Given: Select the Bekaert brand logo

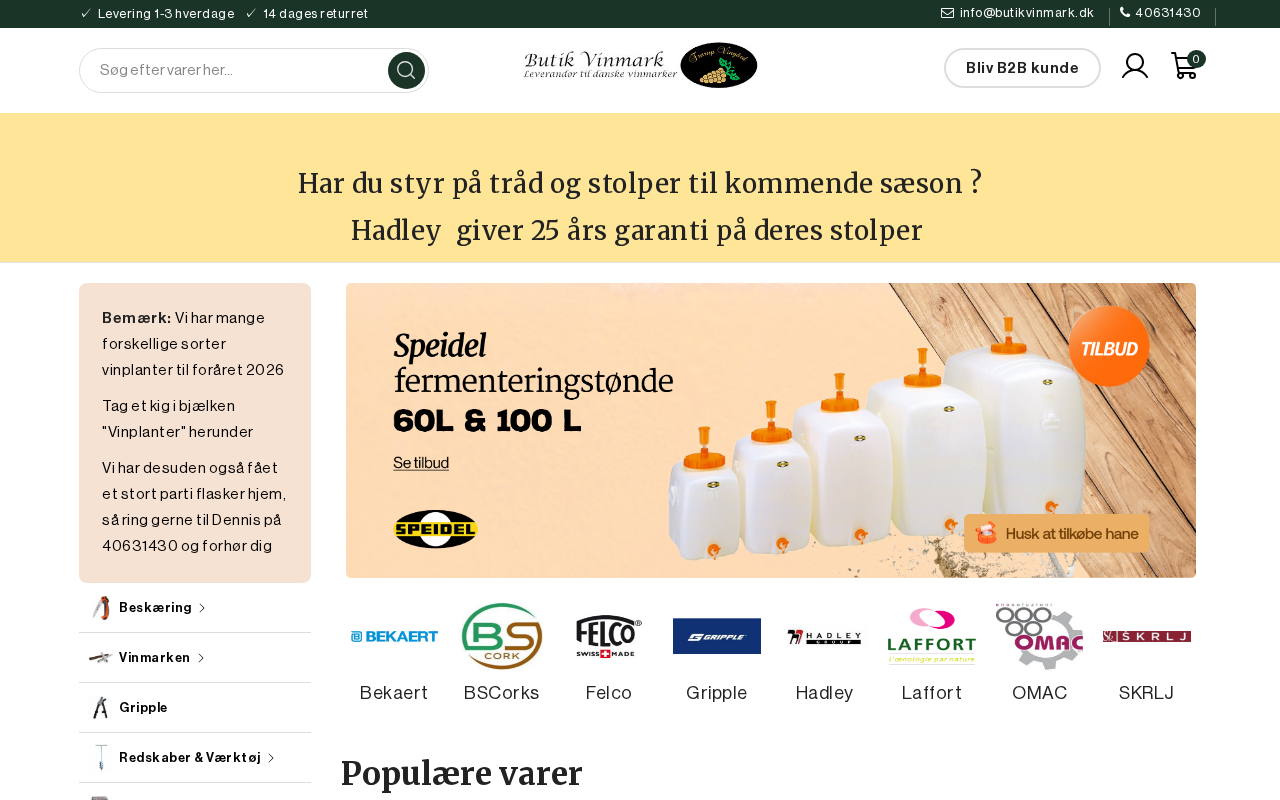Looking at the screenshot, I should (394, 636).
